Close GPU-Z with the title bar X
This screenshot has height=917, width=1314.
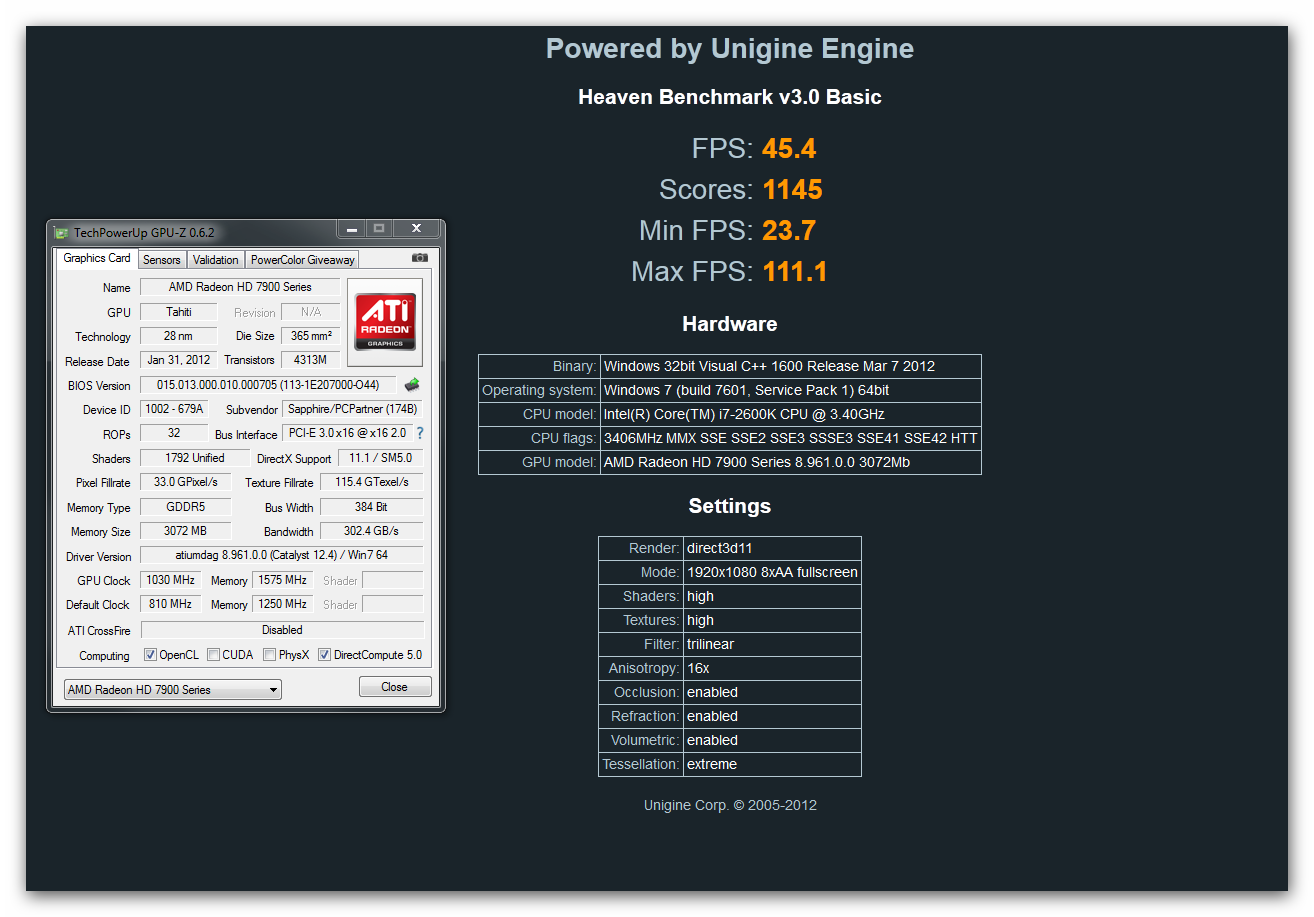(x=416, y=229)
